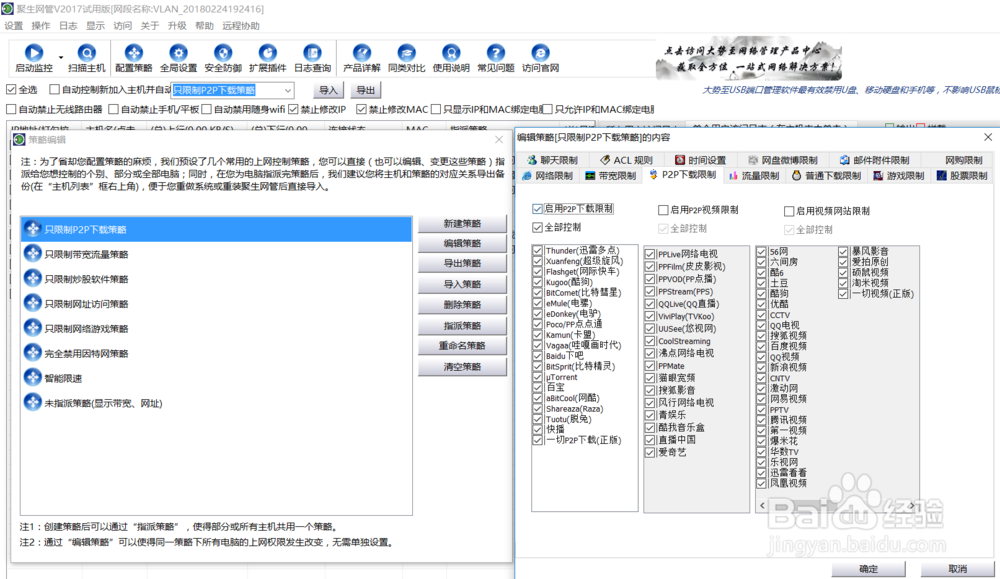Click 重命名策略 rename policy button
Screen dimensions: 1000x579
(462, 346)
